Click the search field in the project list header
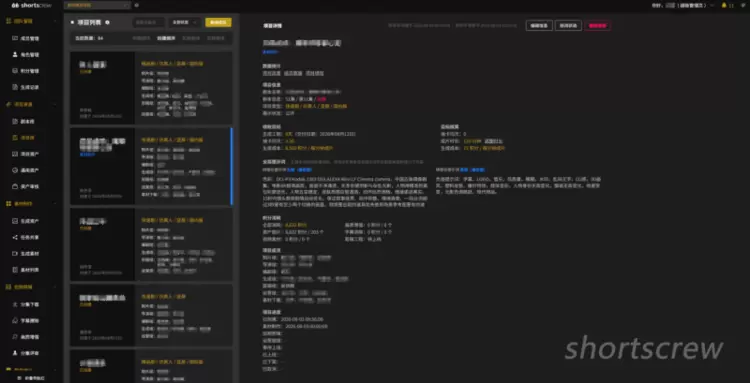This screenshot has width=750, height=383. pos(148,22)
